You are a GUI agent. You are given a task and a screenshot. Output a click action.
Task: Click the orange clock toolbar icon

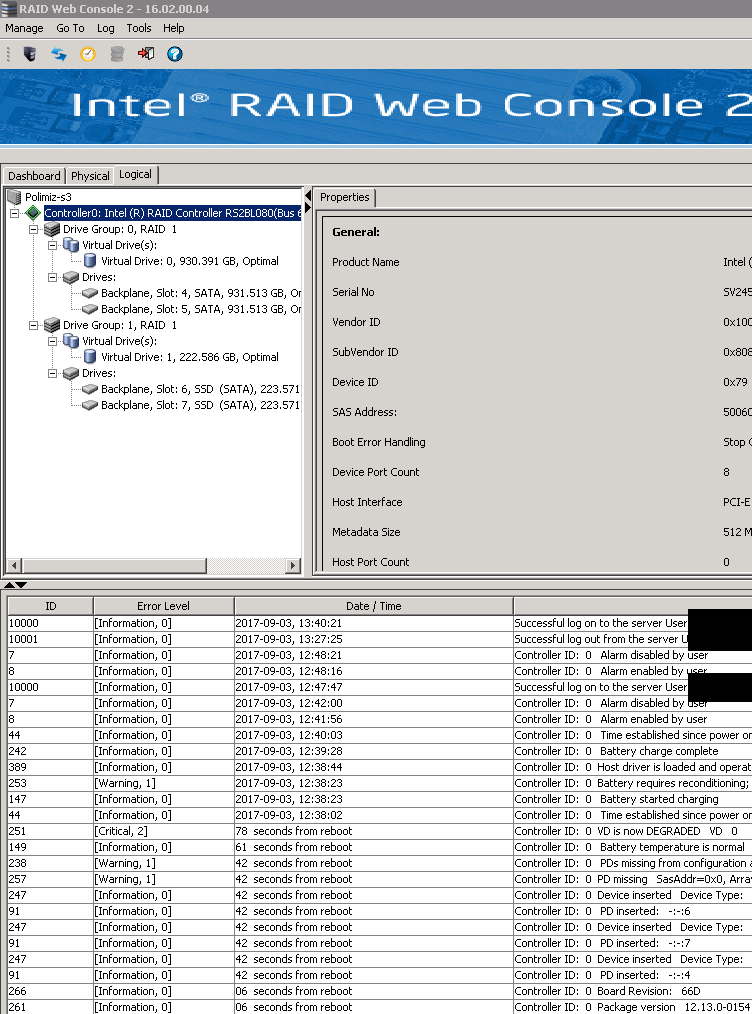coord(88,54)
